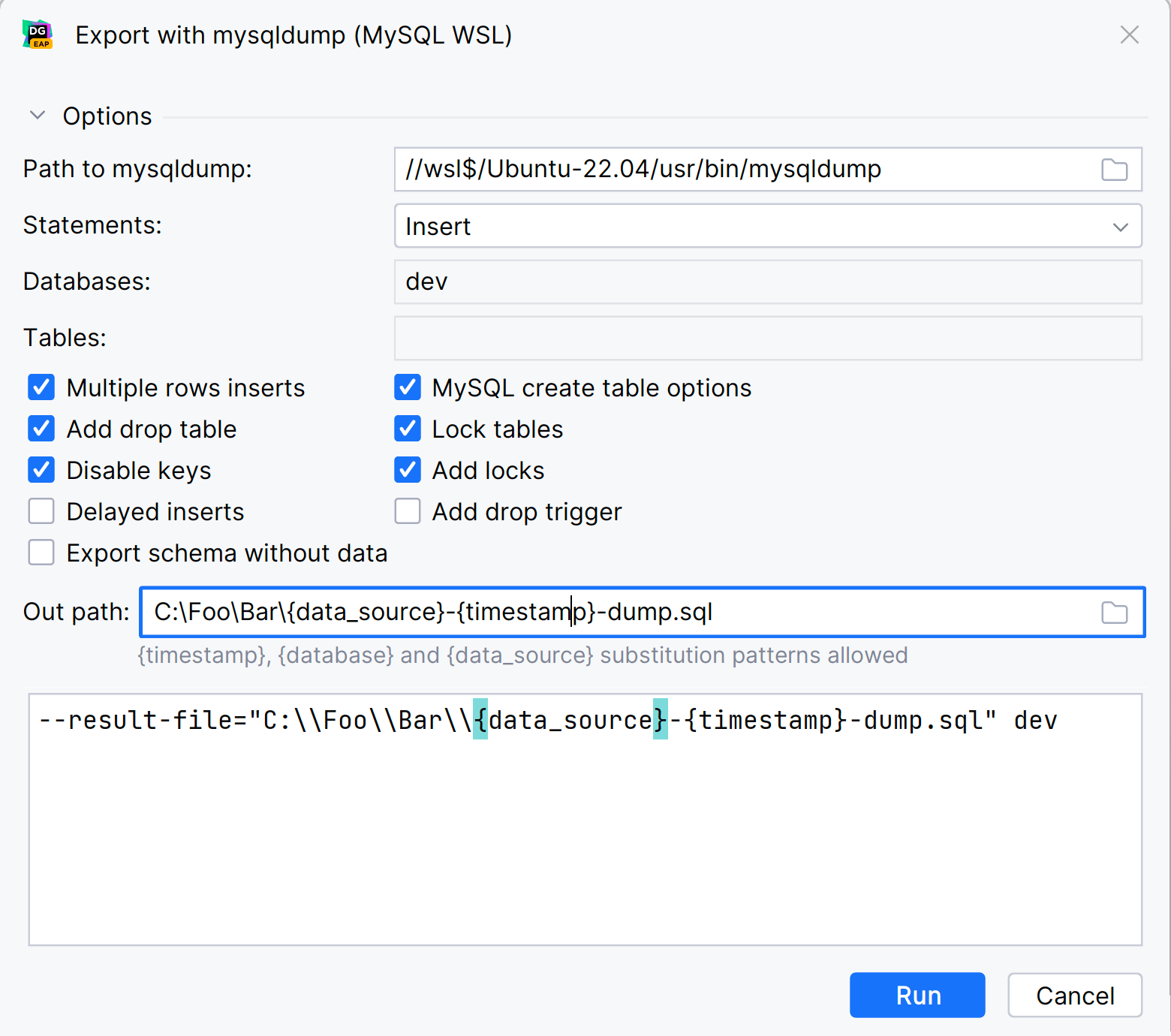Focus the empty Tables input field
Screen dimensions: 1171x1036
click(x=767, y=339)
